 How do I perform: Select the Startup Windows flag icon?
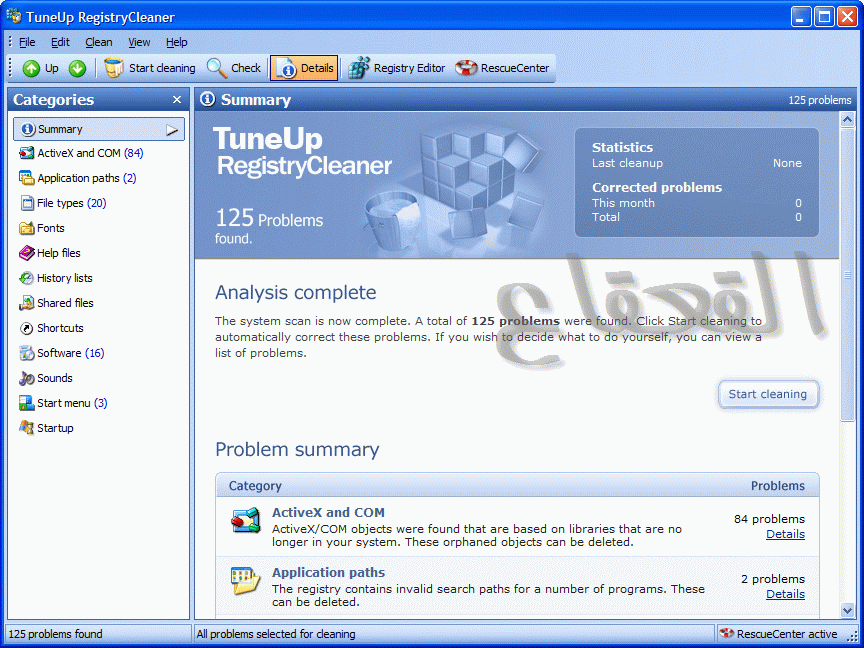26,428
